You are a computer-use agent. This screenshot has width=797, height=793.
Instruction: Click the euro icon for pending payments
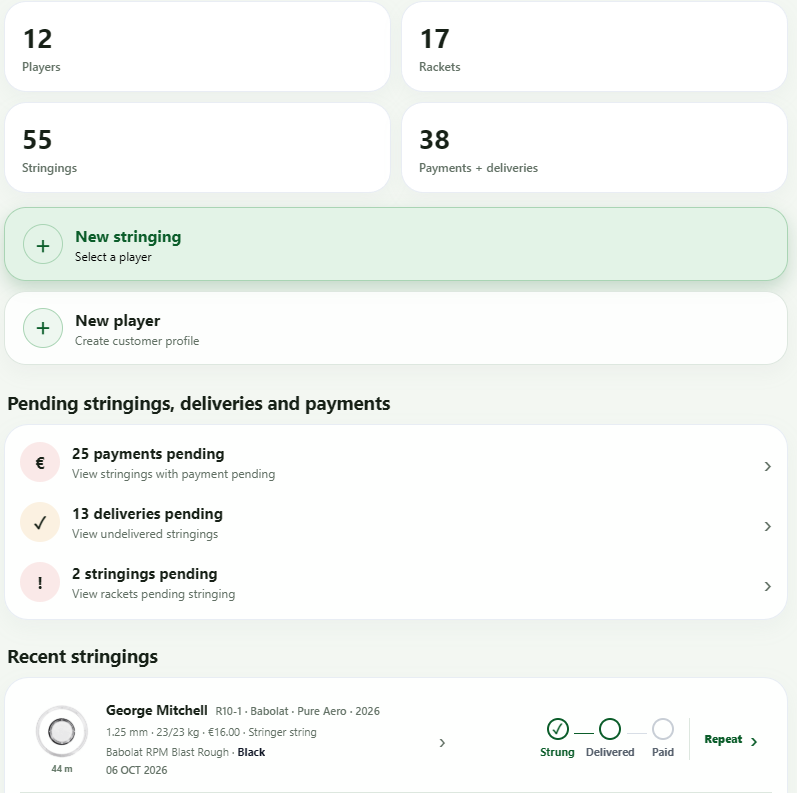[40, 463]
